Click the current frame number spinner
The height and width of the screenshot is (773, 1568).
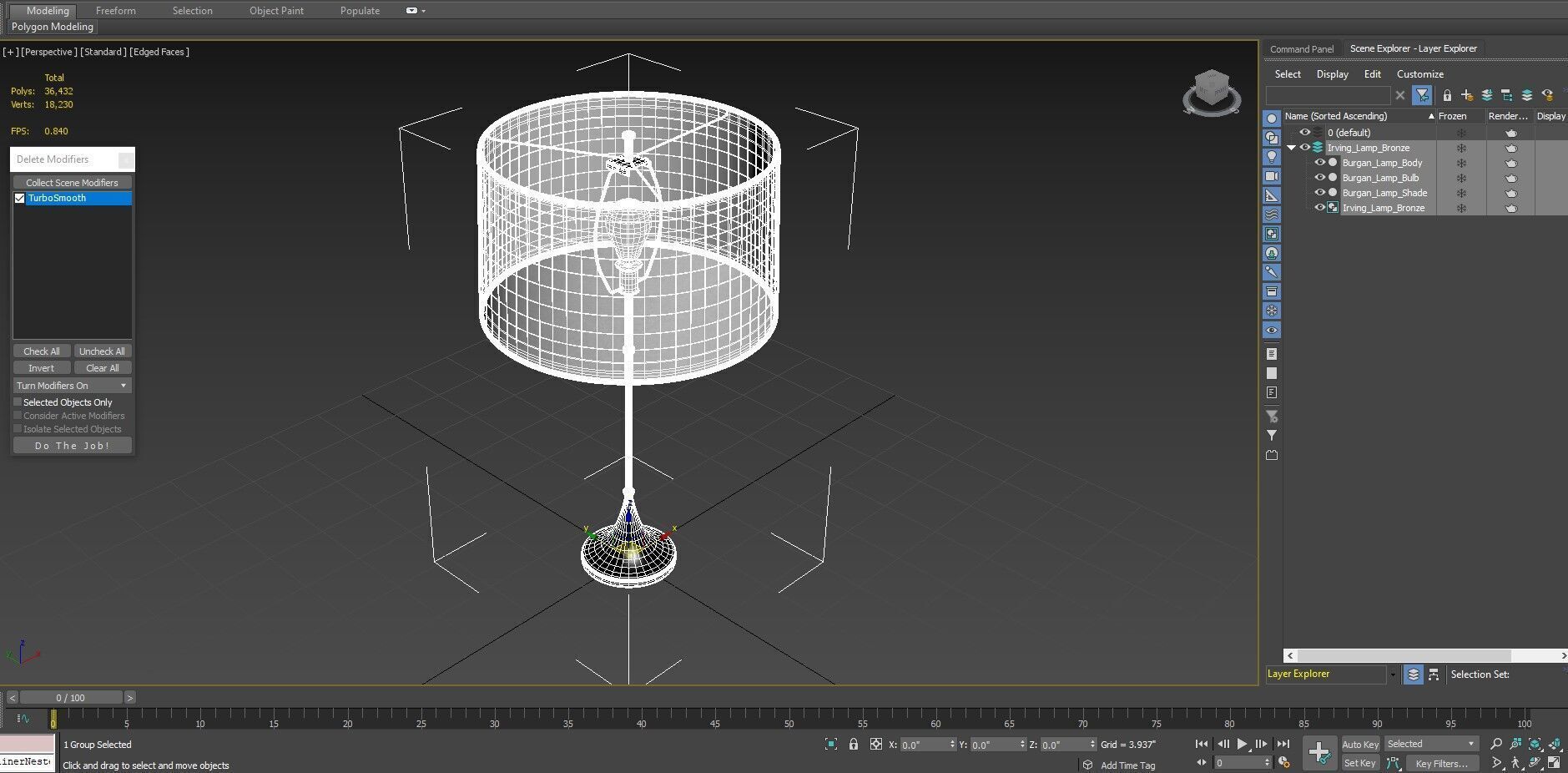1267,762
